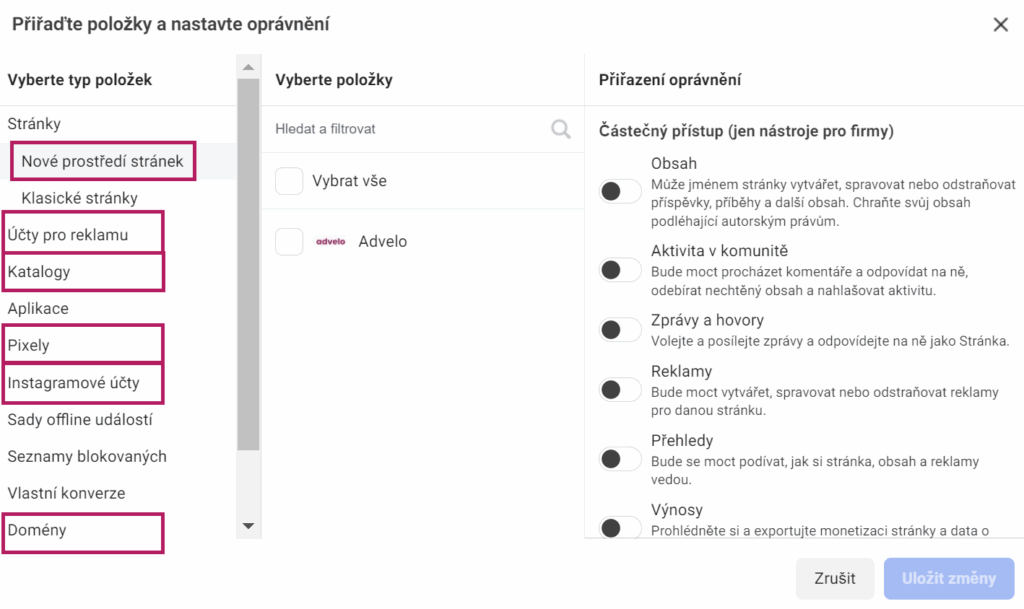Click the Zrušit button

[834, 578]
